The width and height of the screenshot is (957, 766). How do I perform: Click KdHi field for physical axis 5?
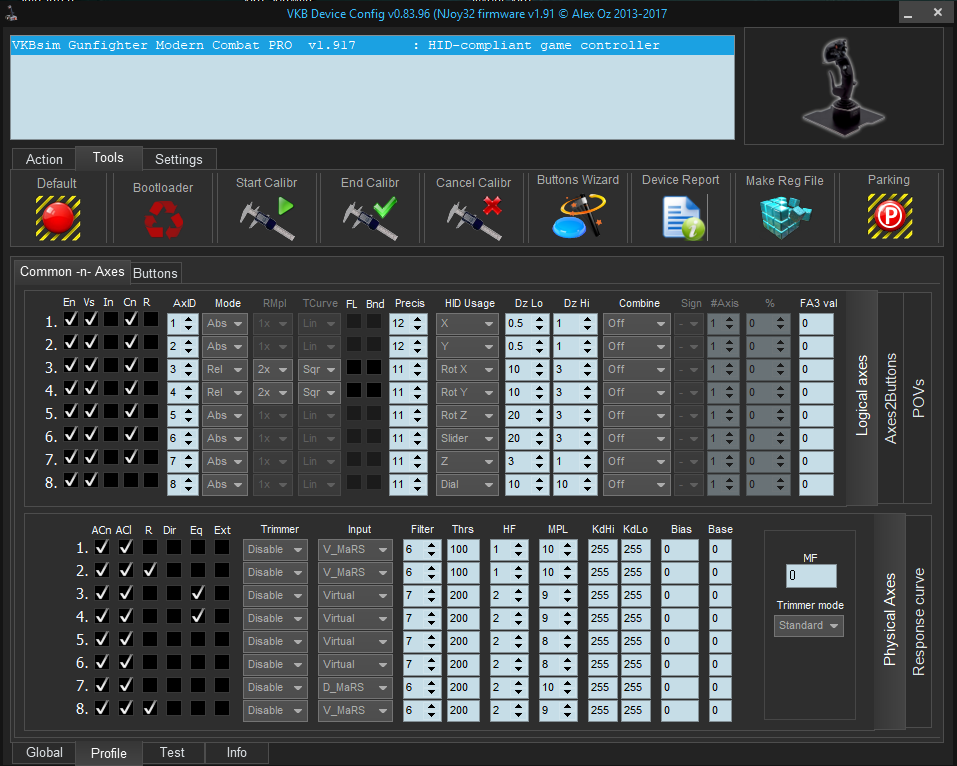click(x=602, y=641)
